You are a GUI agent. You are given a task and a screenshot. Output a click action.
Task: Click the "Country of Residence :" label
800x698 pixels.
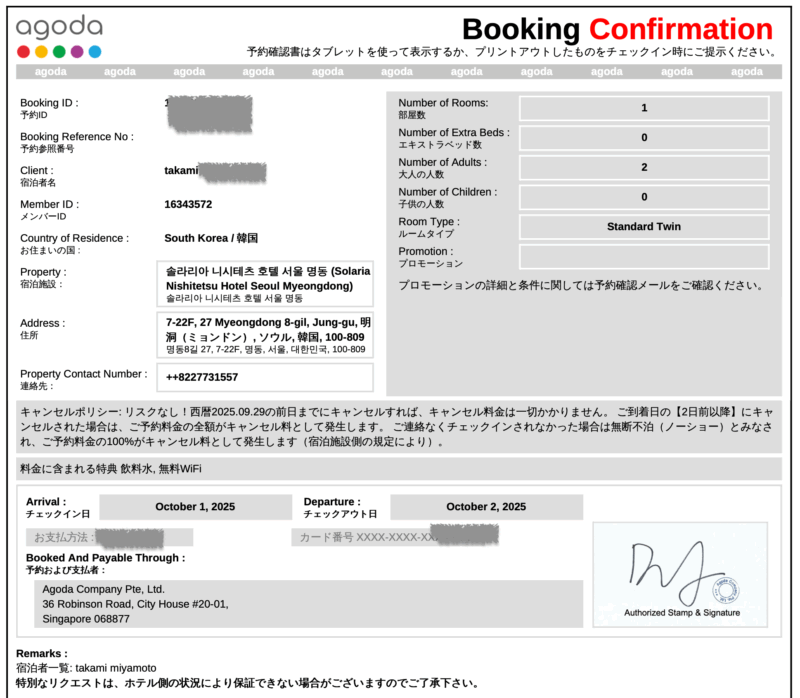(x=74, y=238)
